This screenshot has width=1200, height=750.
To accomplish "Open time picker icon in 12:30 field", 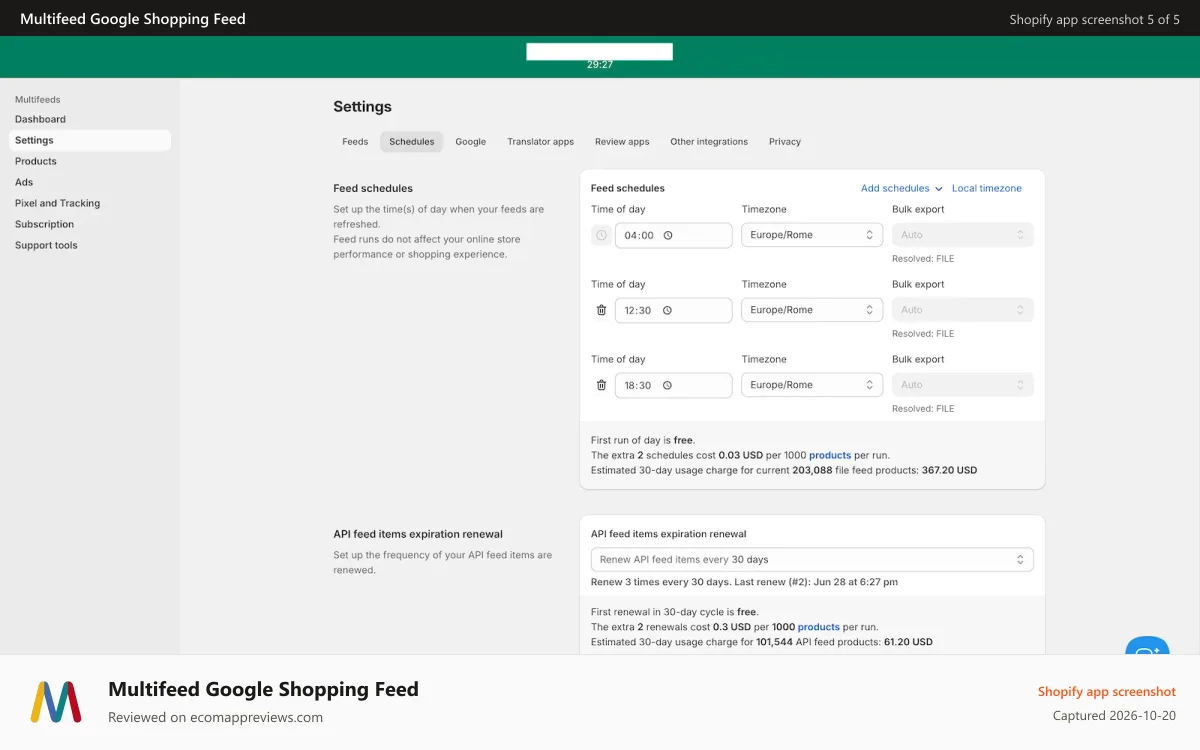I will pyautogui.click(x=668, y=310).
